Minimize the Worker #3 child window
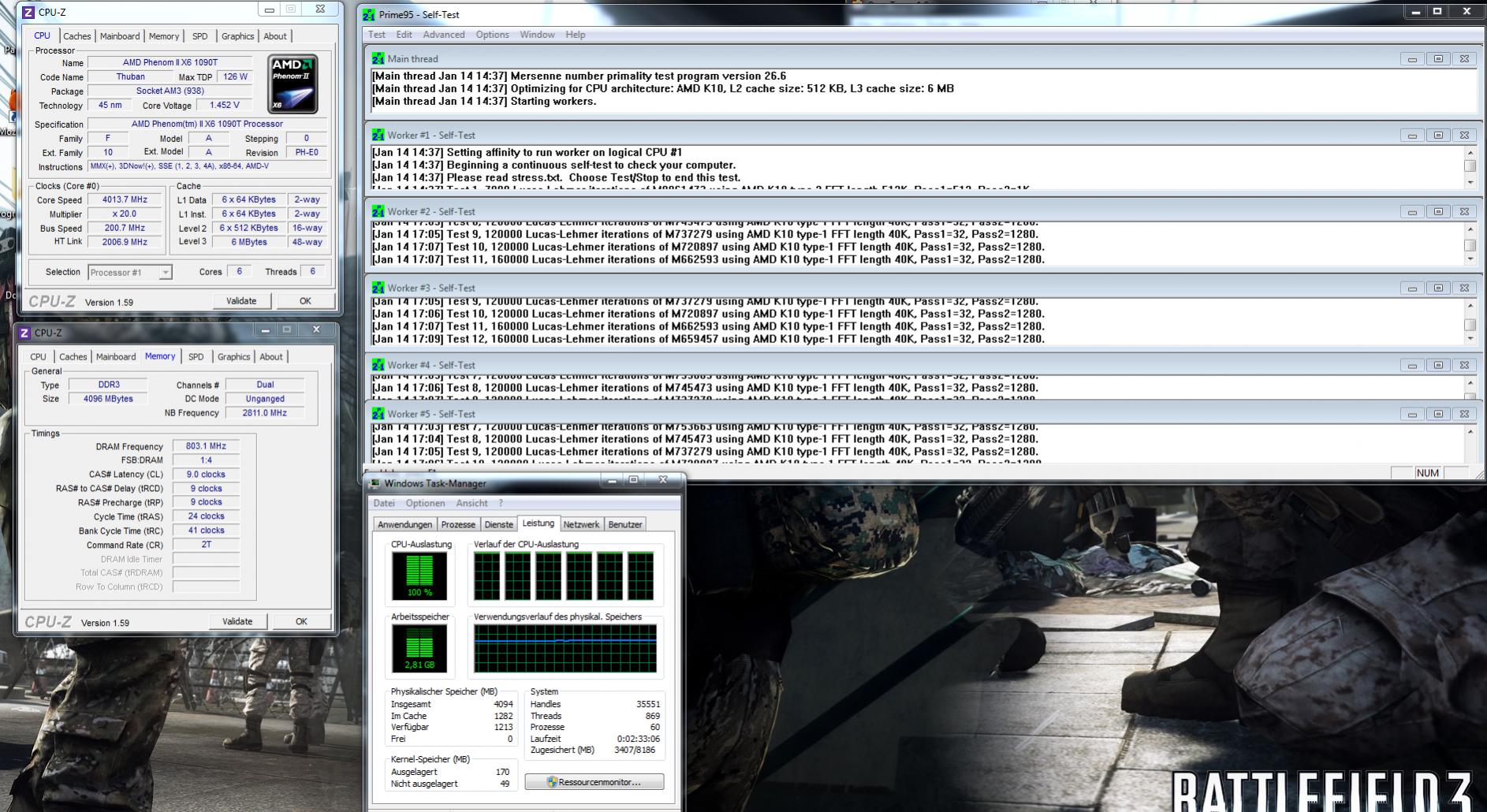 click(1412, 288)
